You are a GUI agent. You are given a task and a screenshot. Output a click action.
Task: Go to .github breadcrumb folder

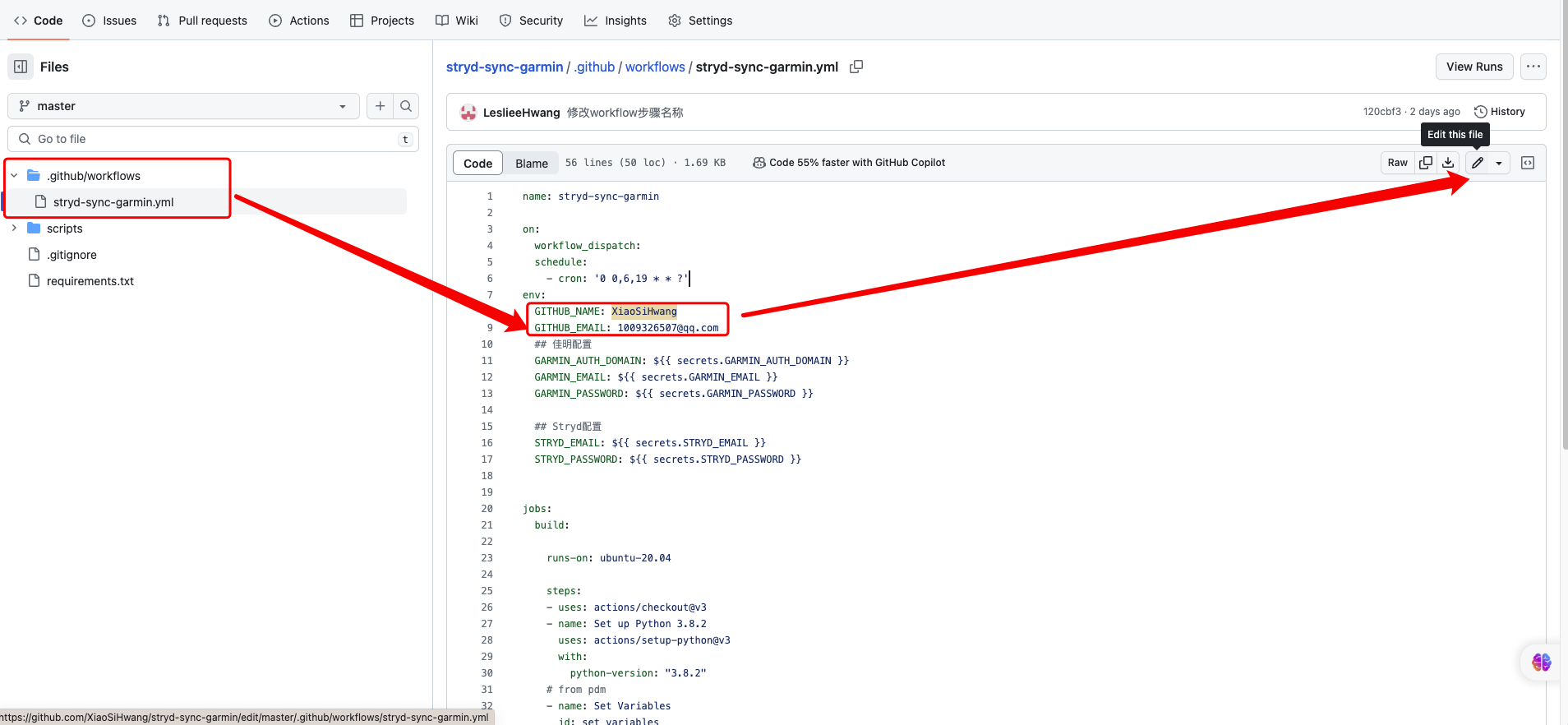tap(594, 67)
